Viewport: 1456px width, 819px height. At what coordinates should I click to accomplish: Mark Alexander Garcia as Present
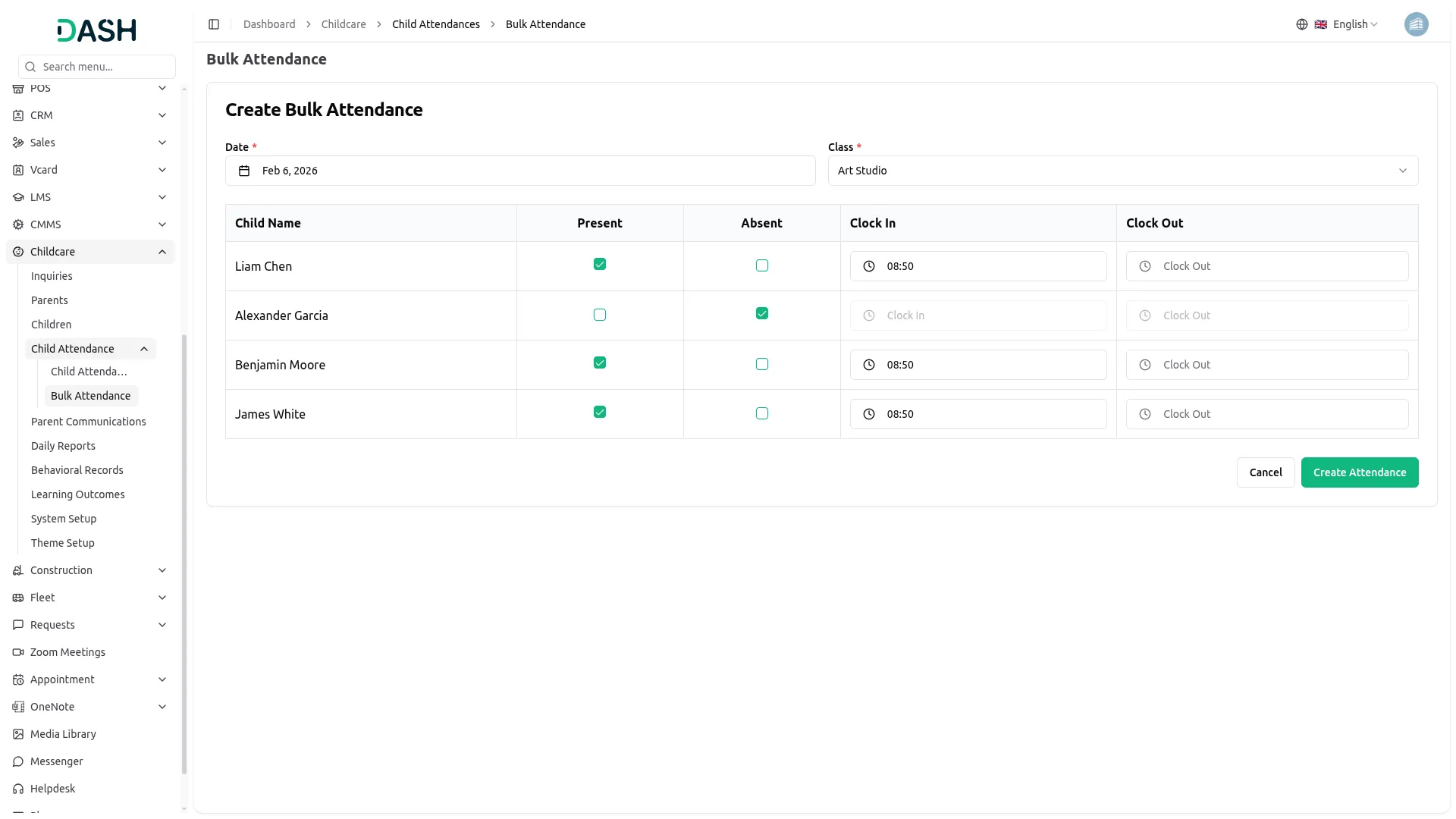pyautogui.click(x=599, y=315)
